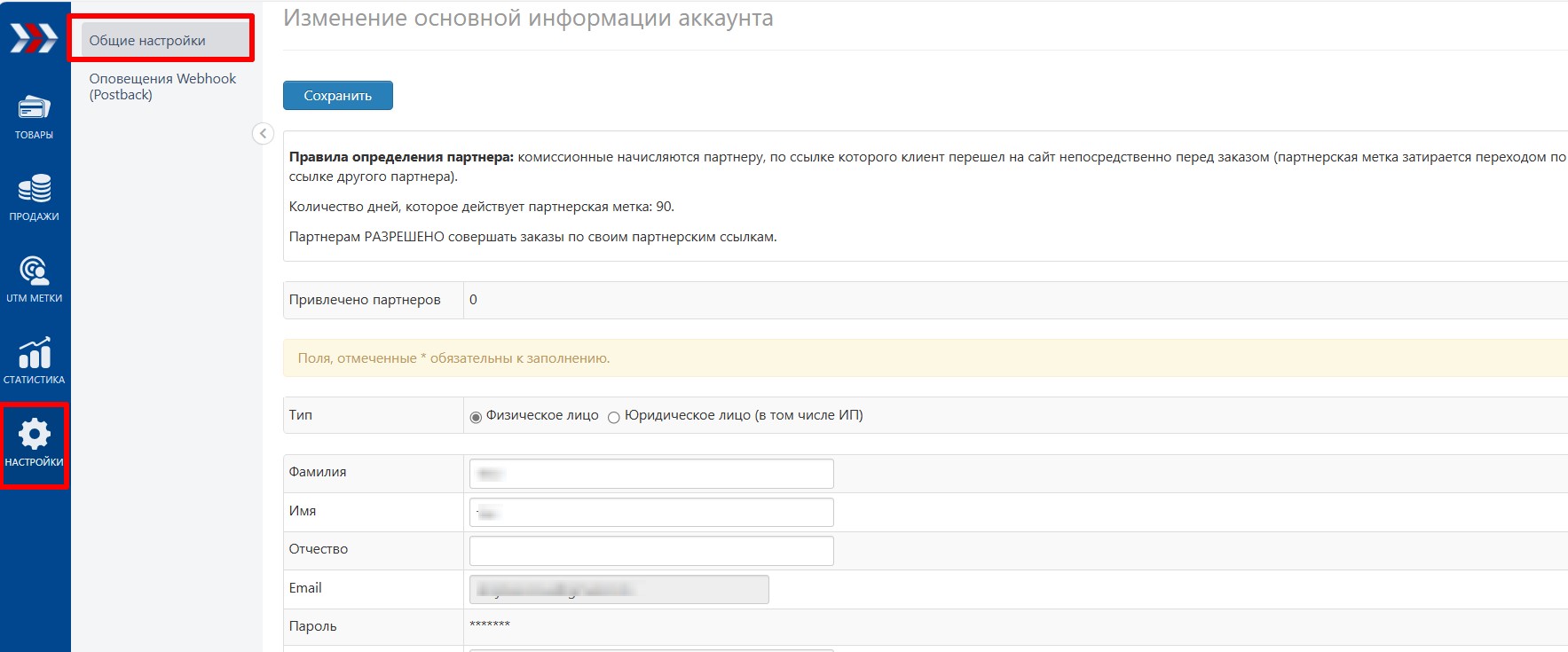
Task: Click the page heading Изменение основной информации
Action: (x=528, y=18)
